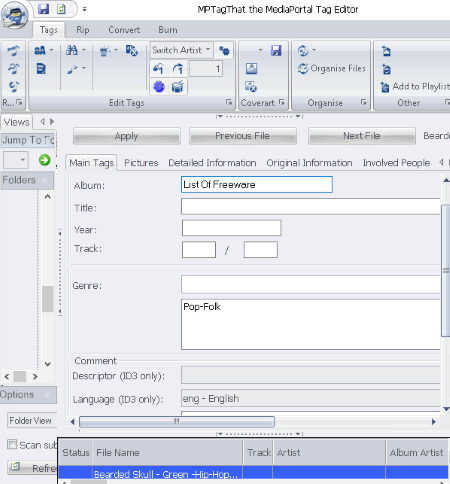This screenshot has width=450, height=484.
Task: Open the Jump To folder combo box
Action: pos(16,160)
